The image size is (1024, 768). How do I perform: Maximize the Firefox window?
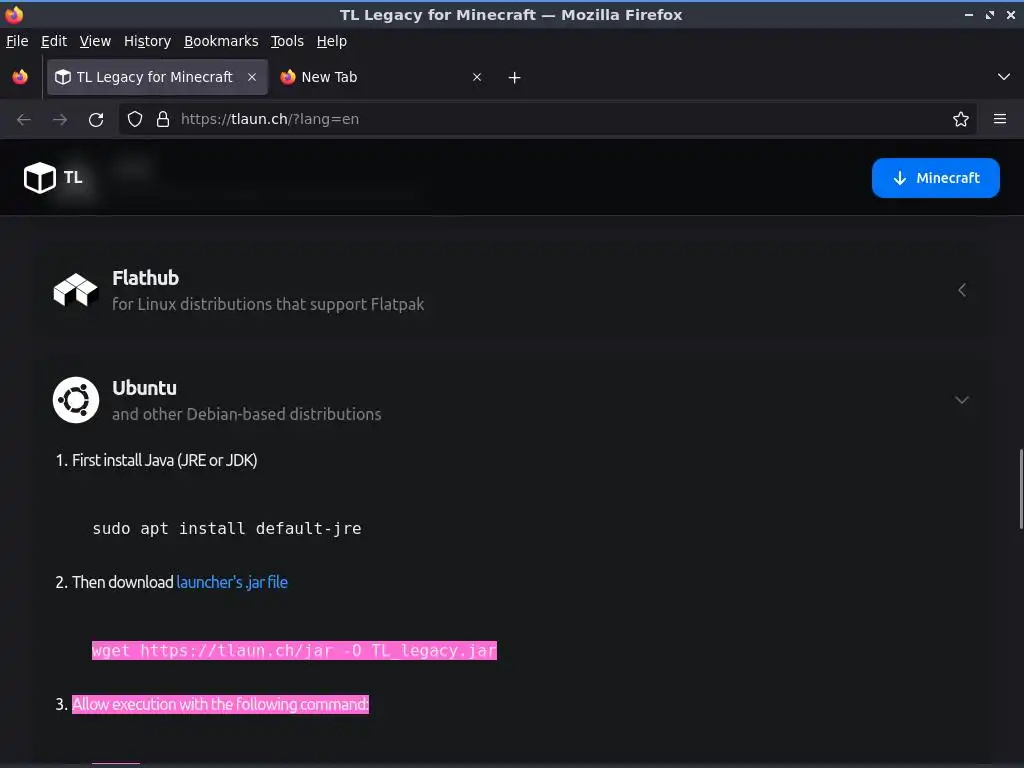tap(990, 14)
